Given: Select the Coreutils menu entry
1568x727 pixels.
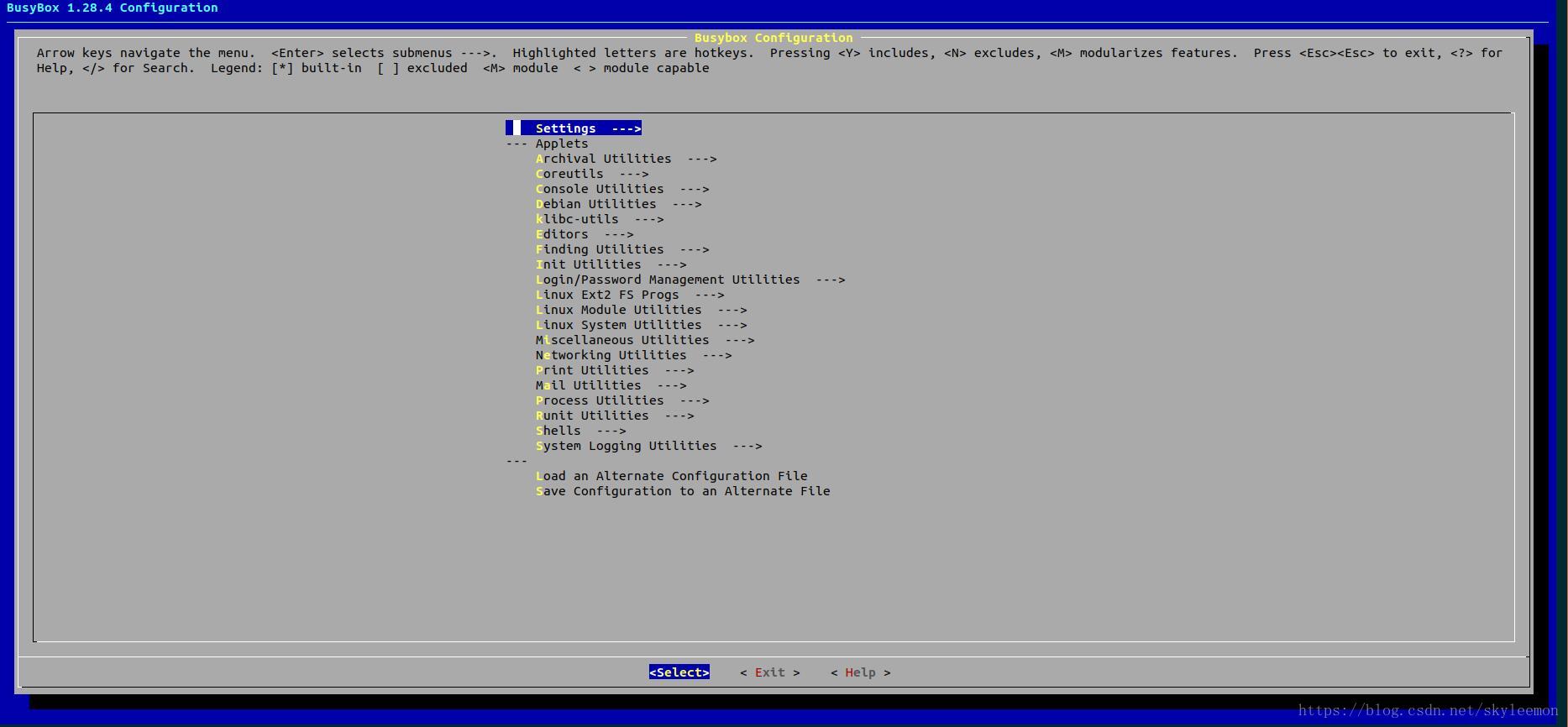Looking at the screenshot, I should pyautogui.click(x=592, y=174).
